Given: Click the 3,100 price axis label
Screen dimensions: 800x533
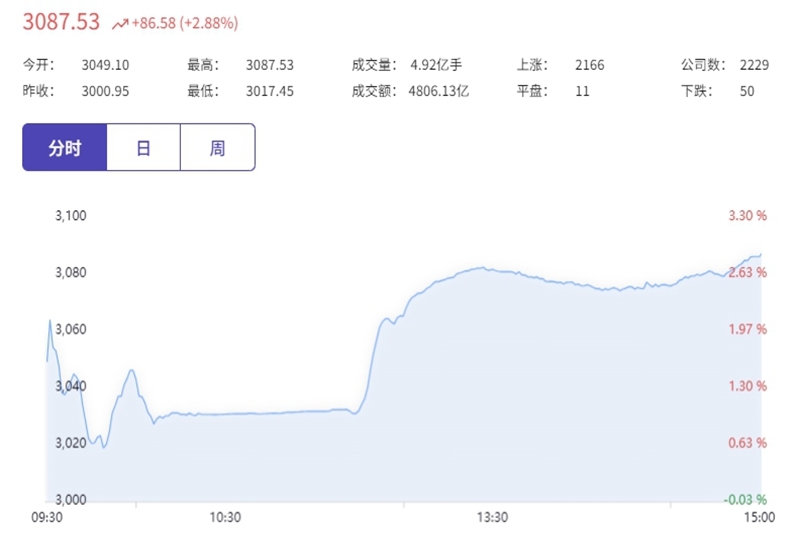Looking at the screenshot, I should tap(71, 216).
